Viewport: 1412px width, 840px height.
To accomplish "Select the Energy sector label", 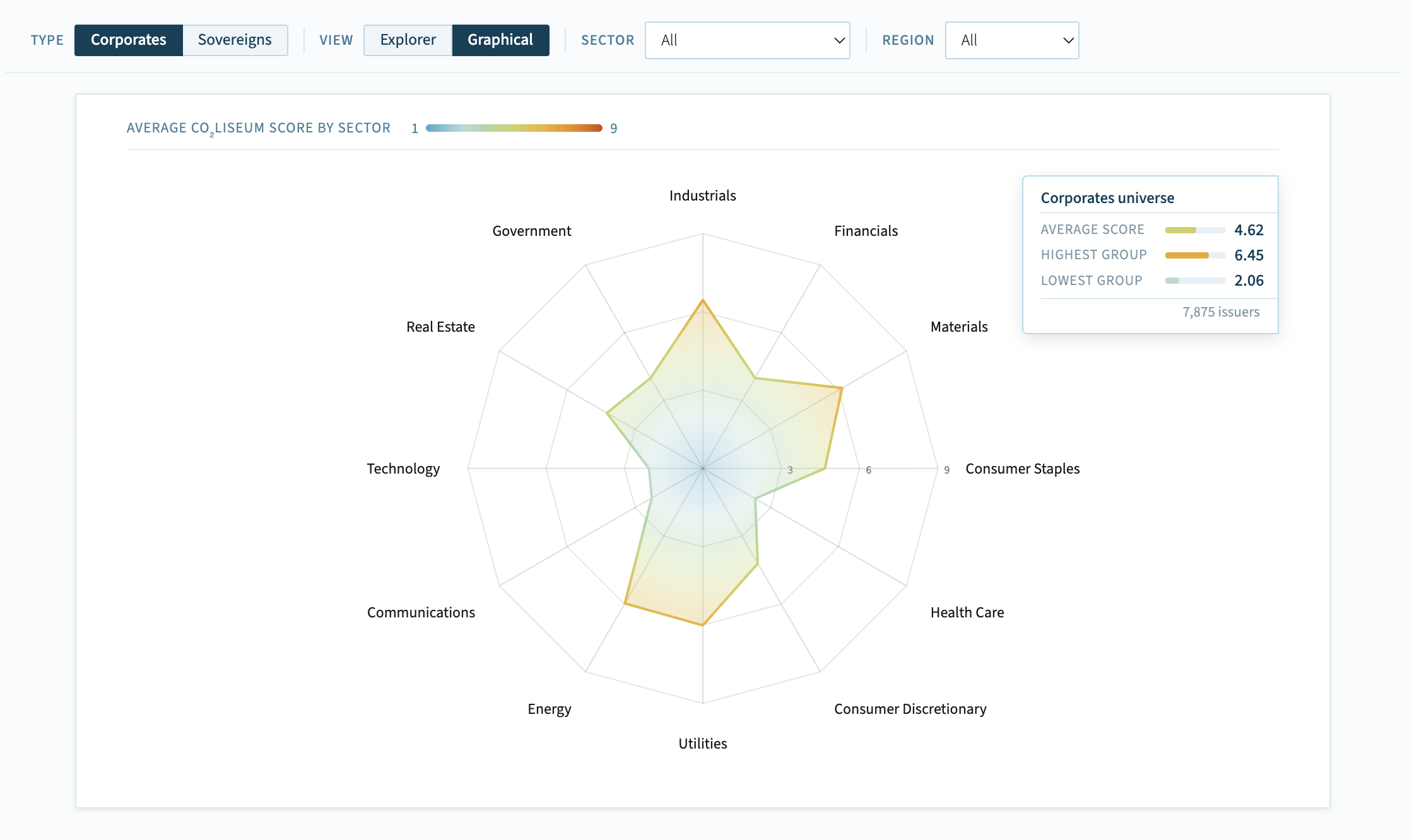I will point(549,709).
